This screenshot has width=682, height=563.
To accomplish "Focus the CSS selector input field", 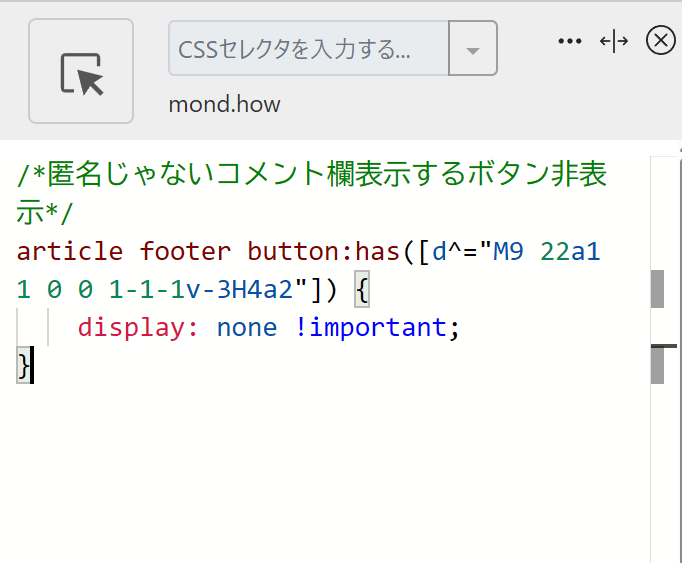I will pos(308,48).
